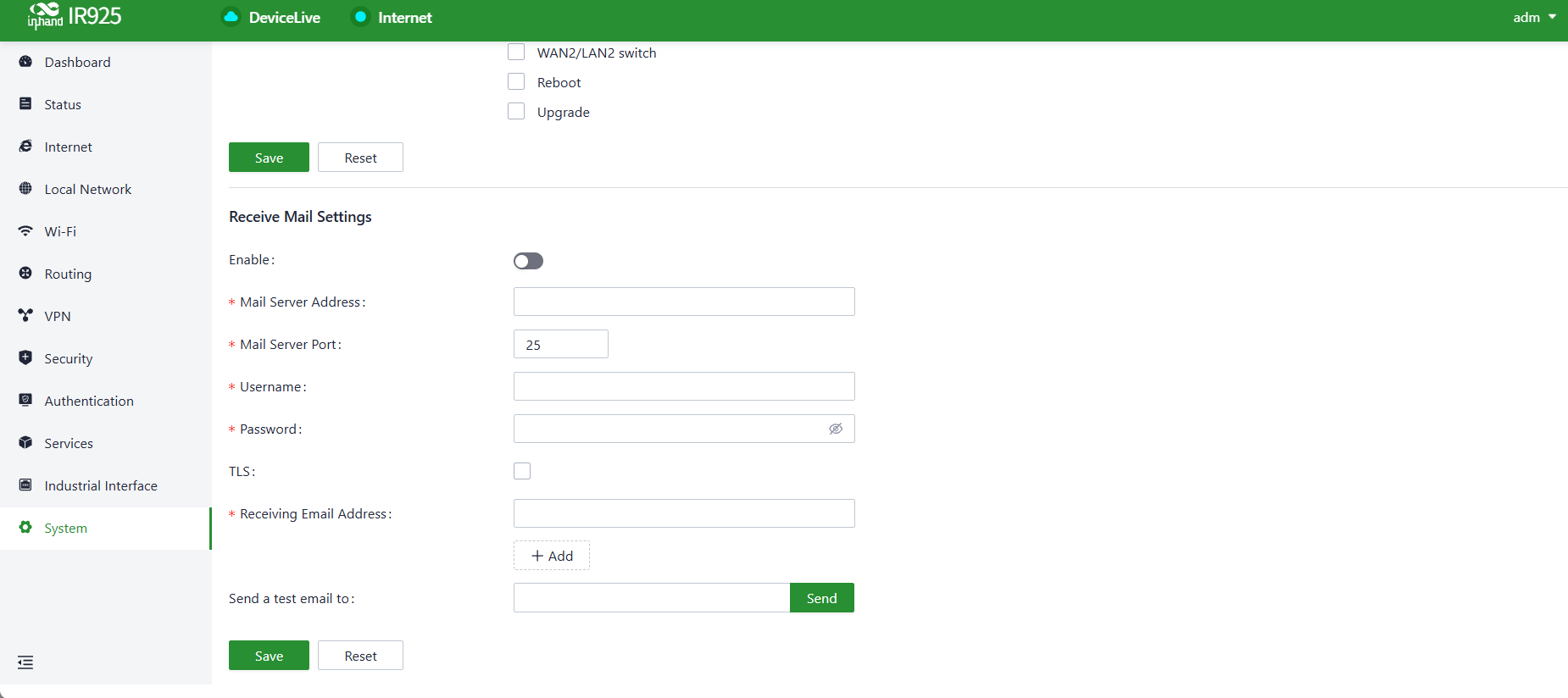Screen dimensions: 1568x698
Task: Check the Reboot checkbox
Action: (516, 82)
